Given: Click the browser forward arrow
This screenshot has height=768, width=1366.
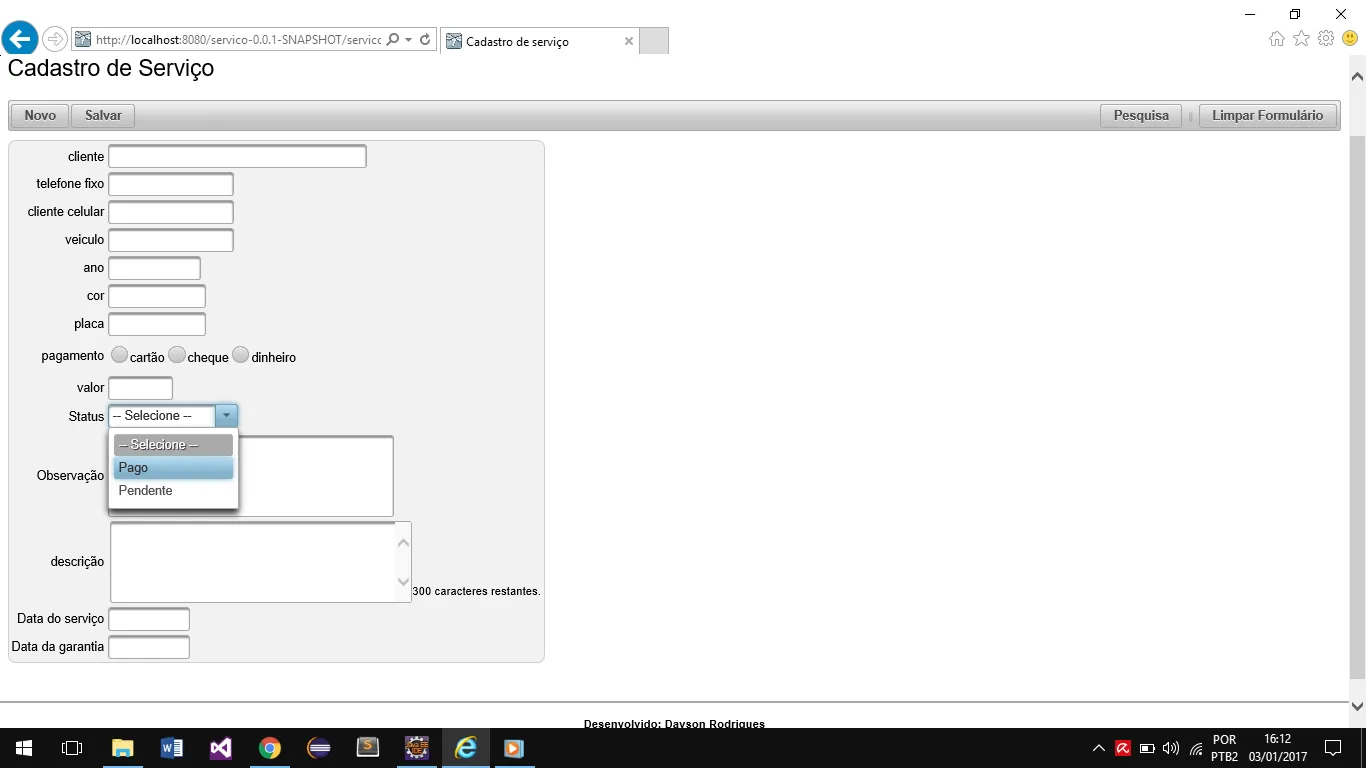Looking at the screenshot, I should [x=55, y=40].
